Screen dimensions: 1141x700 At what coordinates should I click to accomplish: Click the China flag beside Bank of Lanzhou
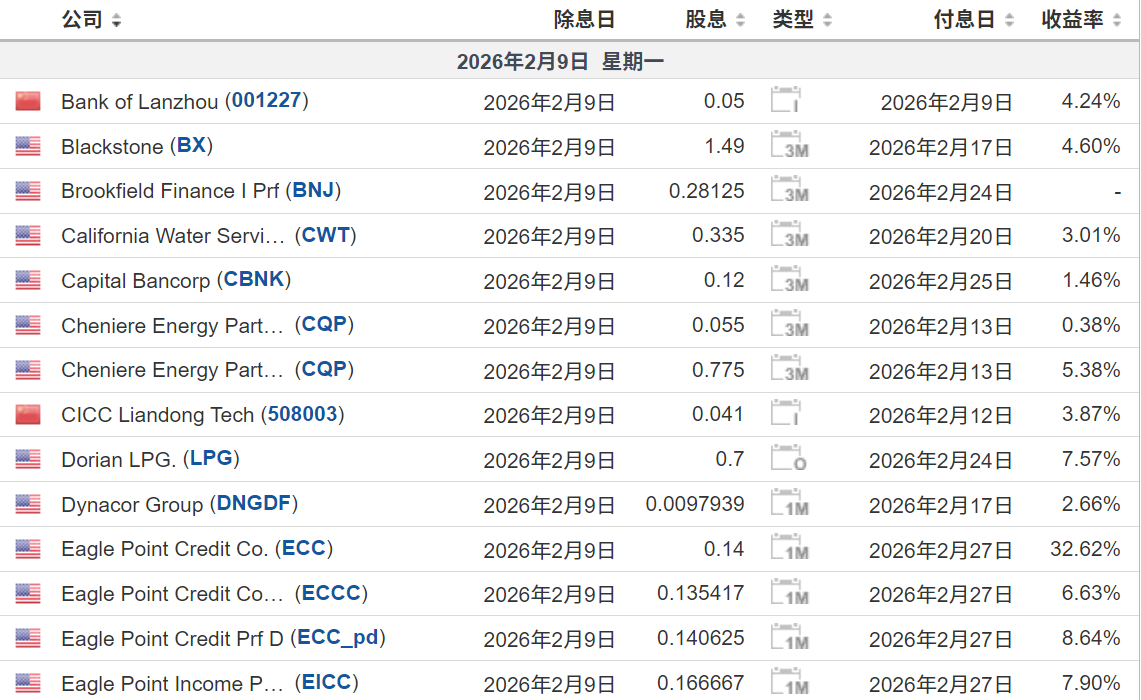tap(27, 100)
